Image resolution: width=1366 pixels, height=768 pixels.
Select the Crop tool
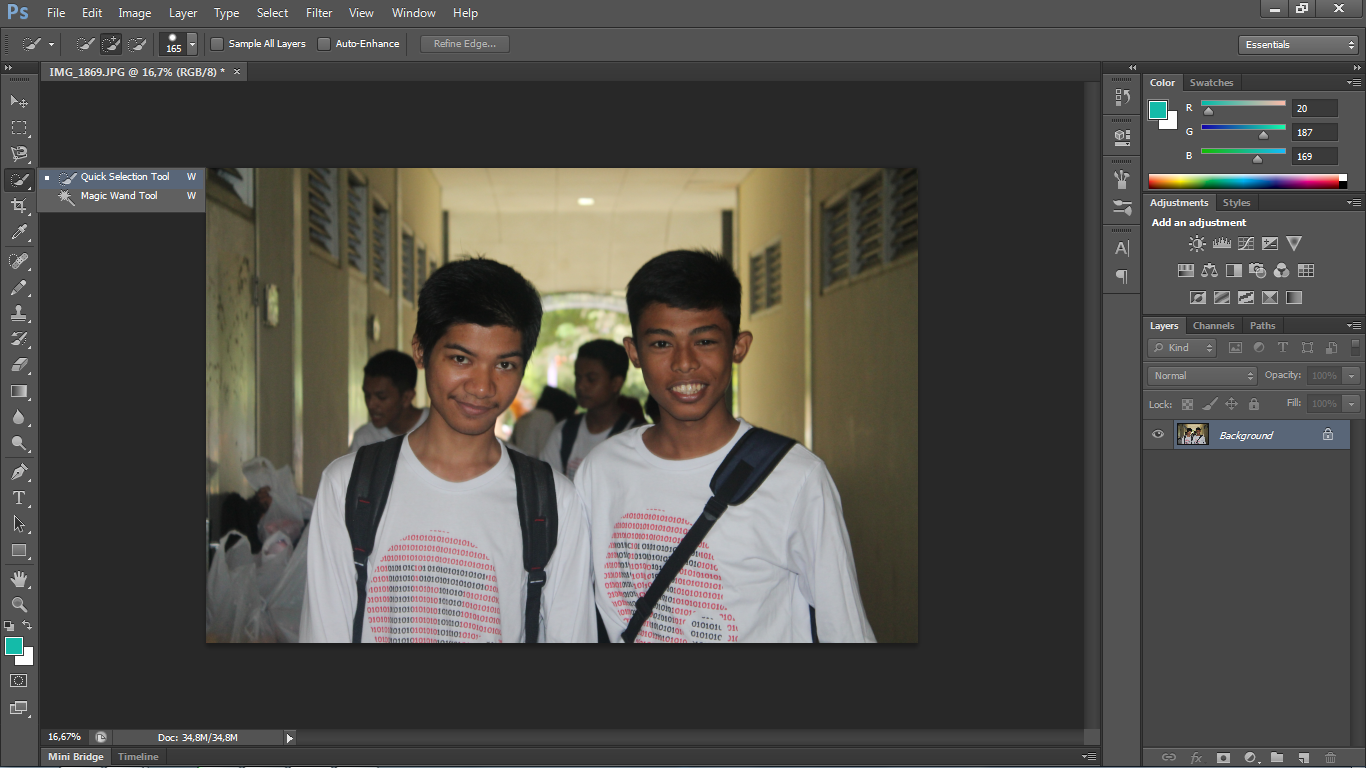tap(18, 203)
